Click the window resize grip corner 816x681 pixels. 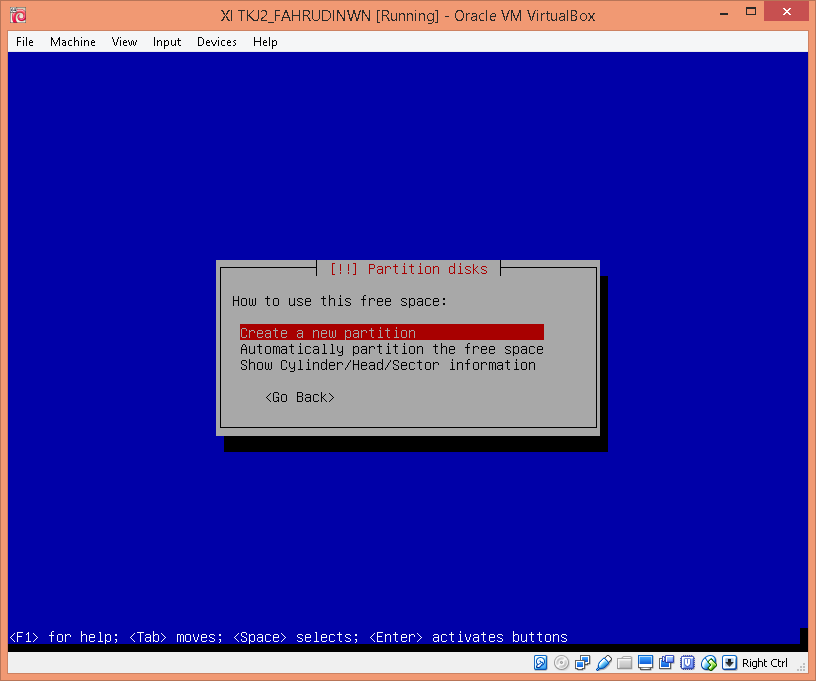pyautogui.click(x=802, y=667)
